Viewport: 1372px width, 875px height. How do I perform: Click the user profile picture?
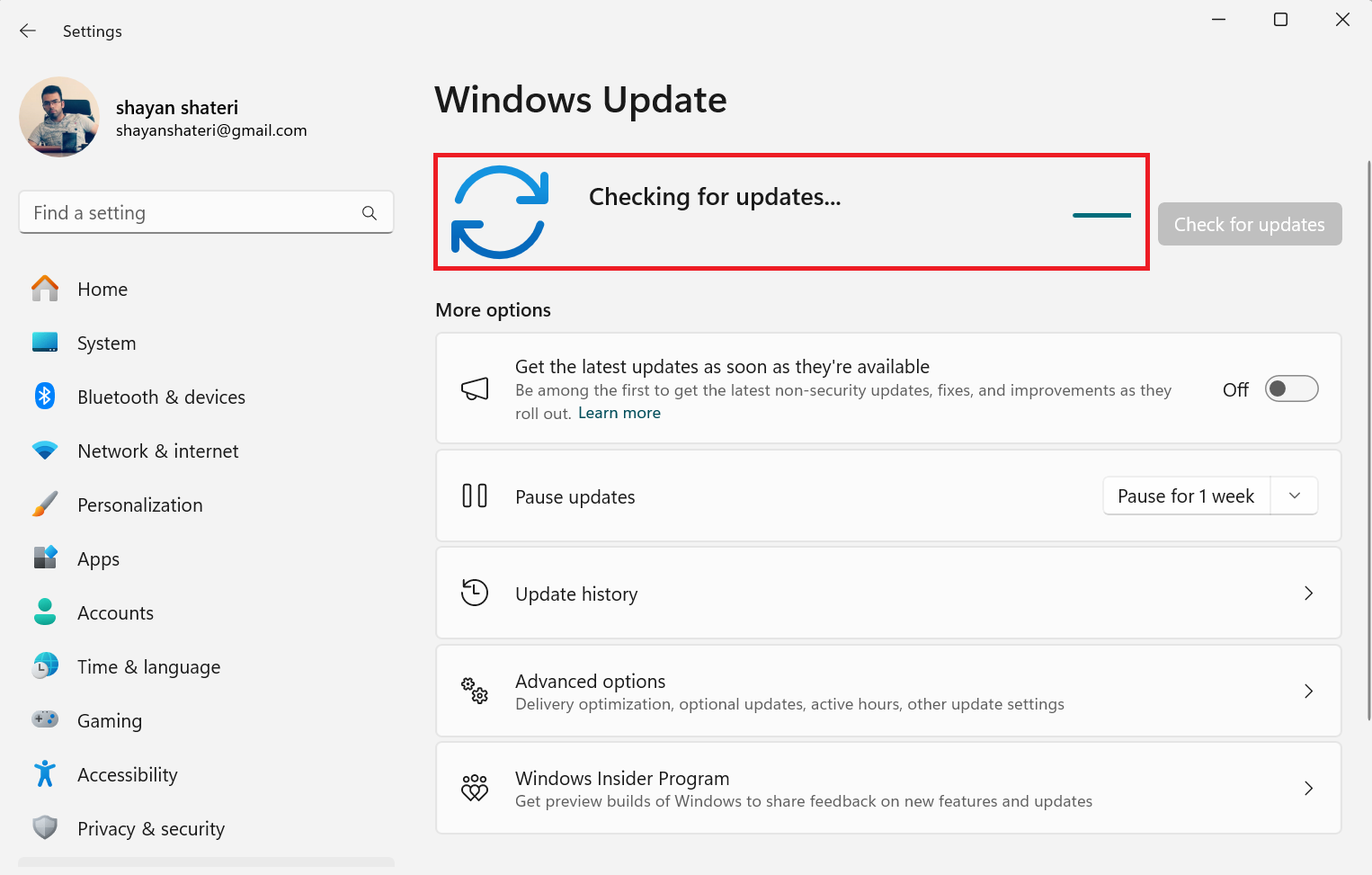click(59, 117)
